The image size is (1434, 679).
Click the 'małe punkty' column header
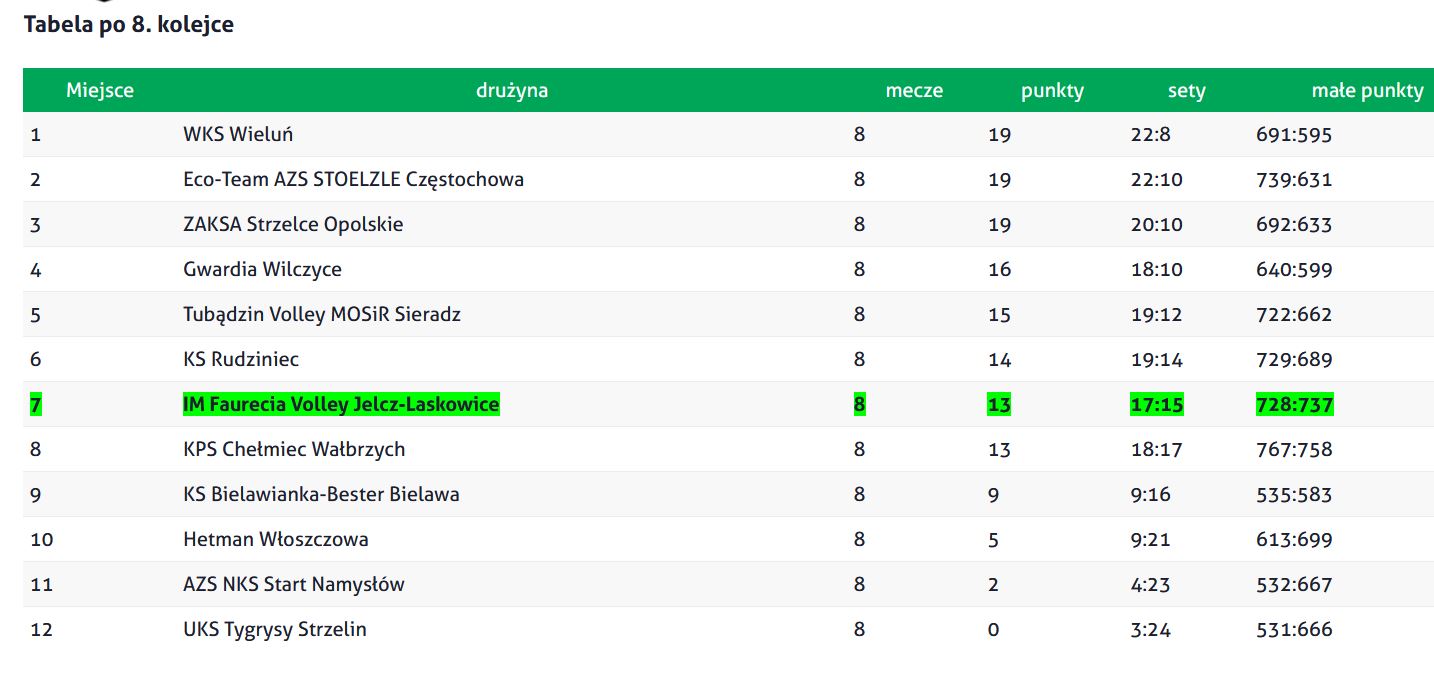[x=1367, y=91]
